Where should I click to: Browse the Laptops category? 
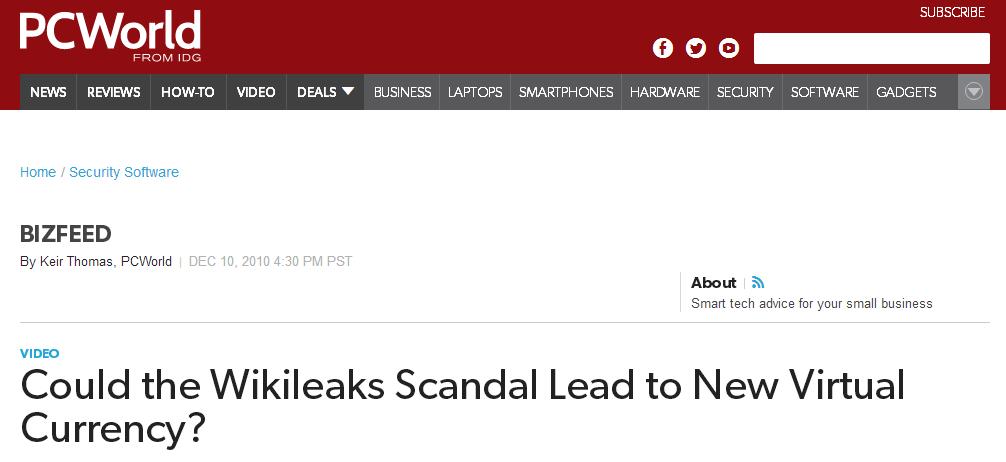pyautogui.click(x=475, y=92)
